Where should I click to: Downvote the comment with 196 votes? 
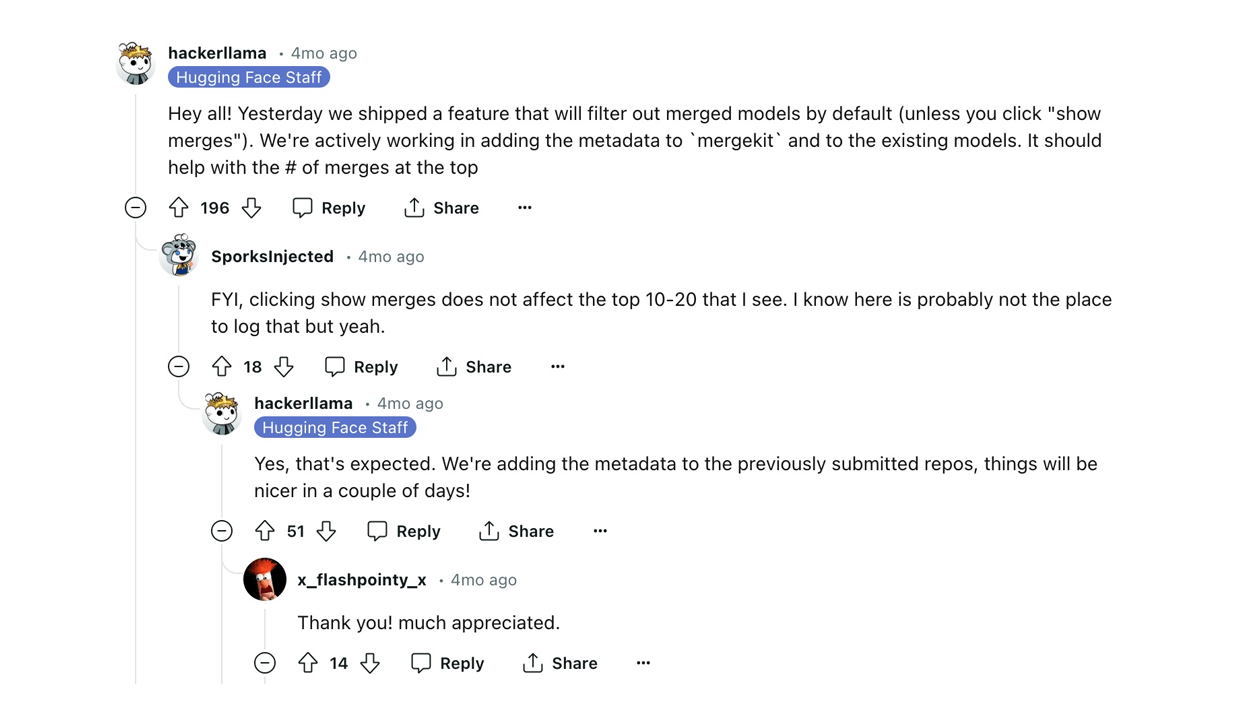point(251,207)
